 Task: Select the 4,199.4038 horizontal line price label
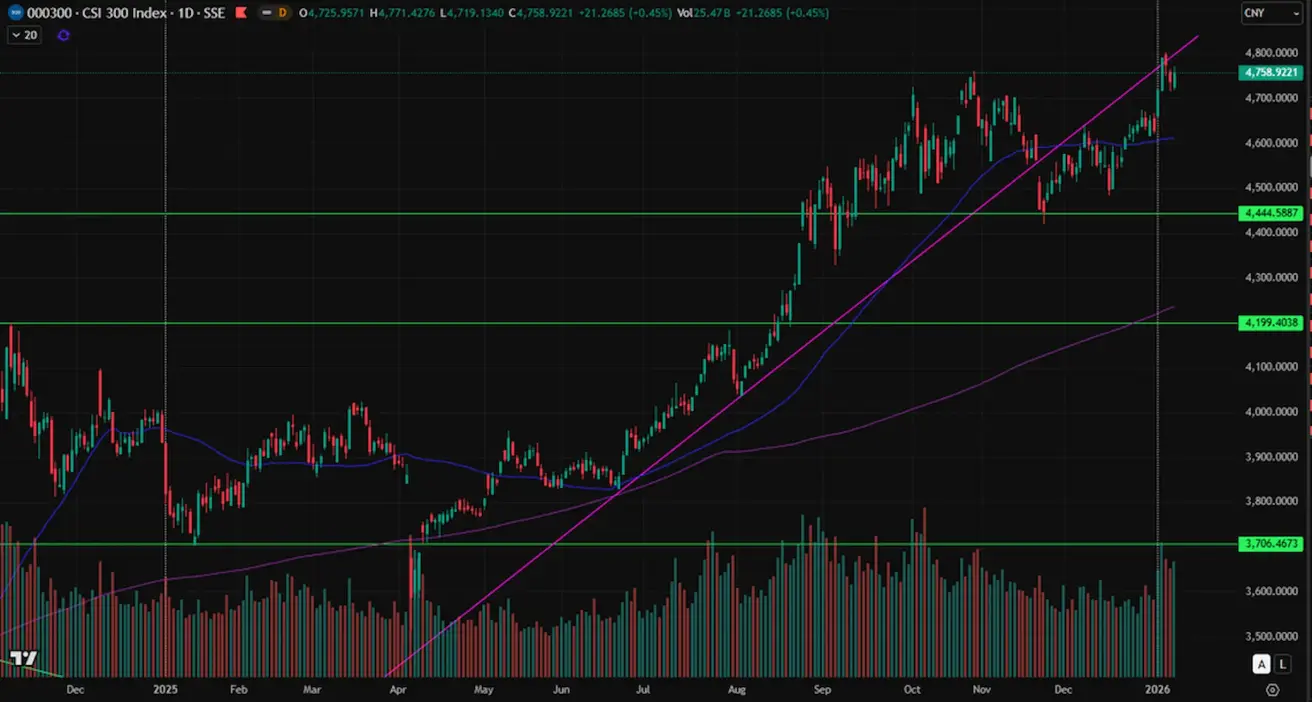[x=1270, y=323]
